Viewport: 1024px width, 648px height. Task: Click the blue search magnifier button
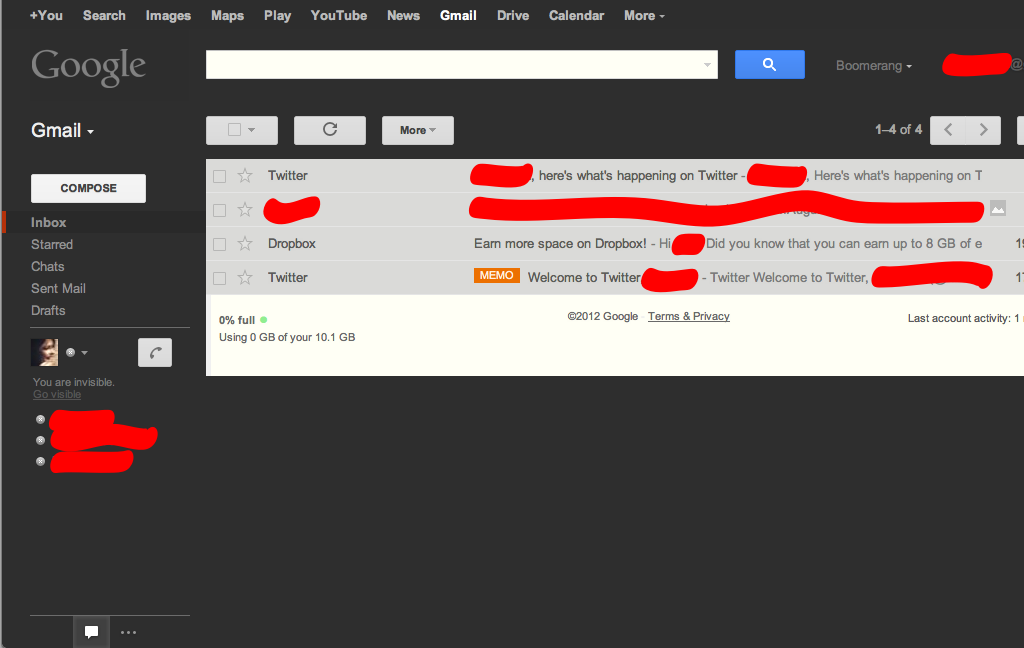click(769, 65)
